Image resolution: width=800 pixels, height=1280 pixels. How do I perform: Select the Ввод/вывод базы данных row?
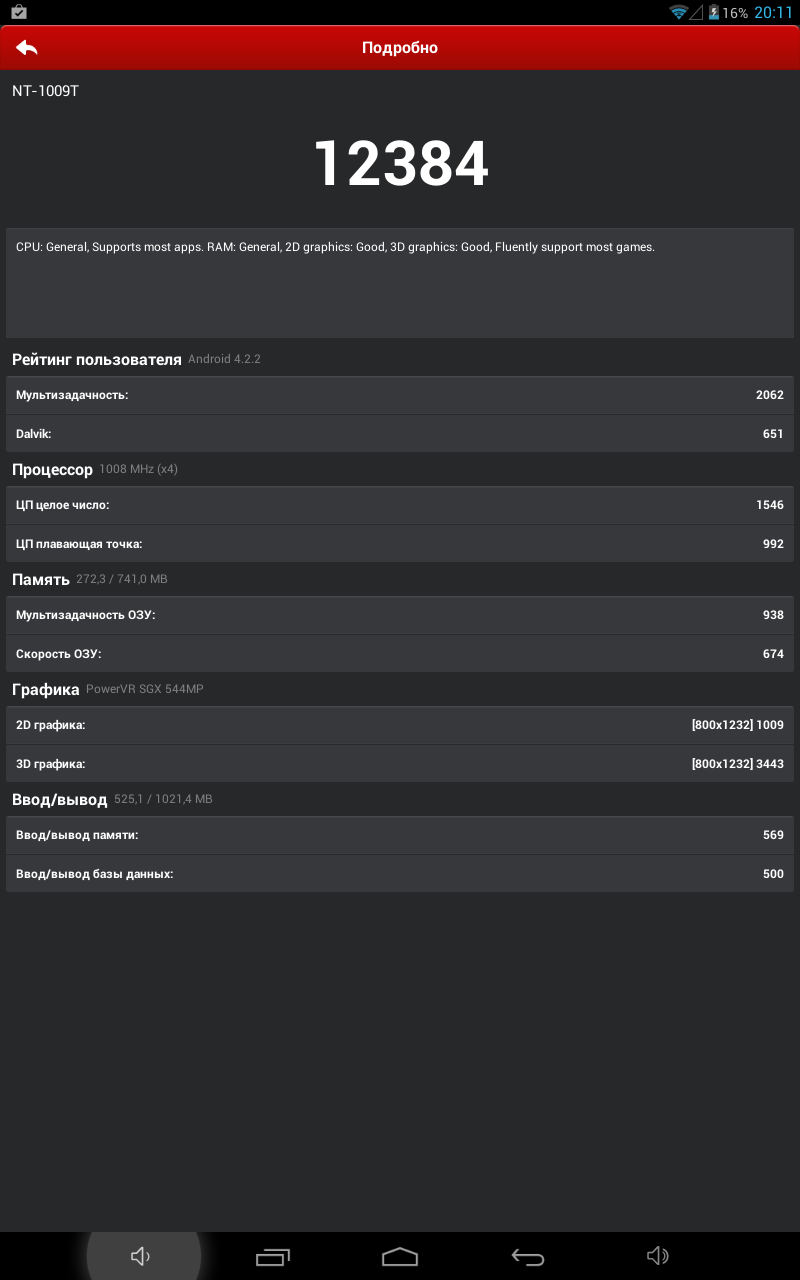[400, 874]
